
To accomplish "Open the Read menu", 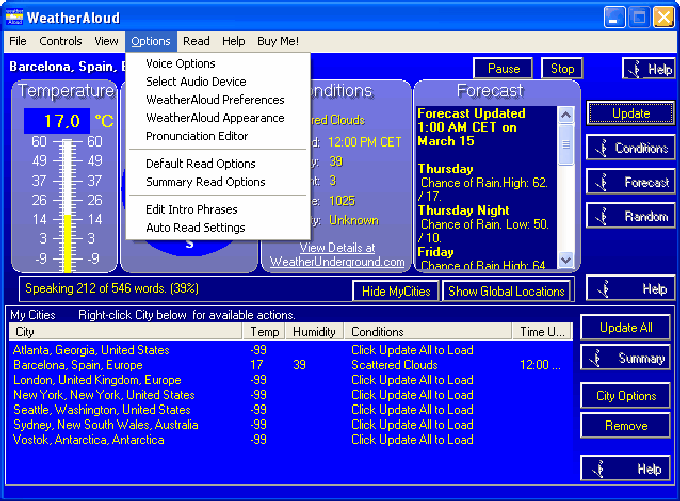I will click(x=196, y=41).
